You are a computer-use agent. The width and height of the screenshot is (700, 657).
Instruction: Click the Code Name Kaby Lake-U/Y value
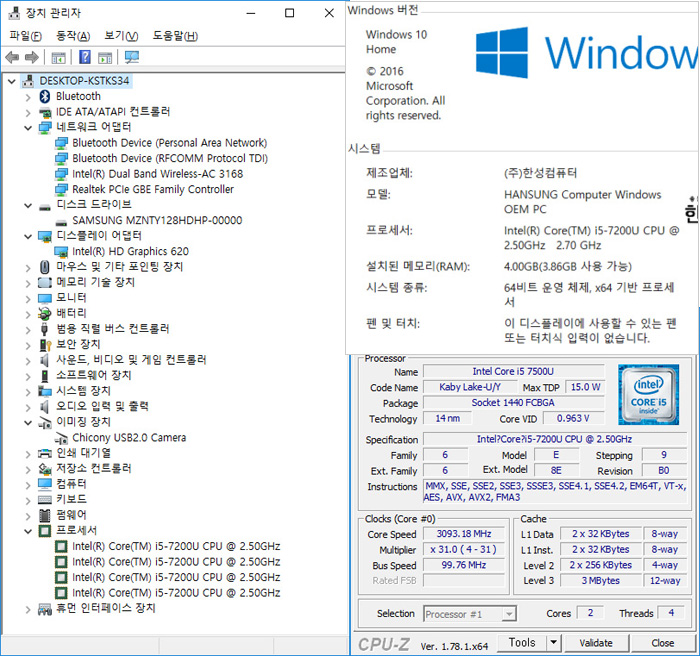click(x=470, y=387)
